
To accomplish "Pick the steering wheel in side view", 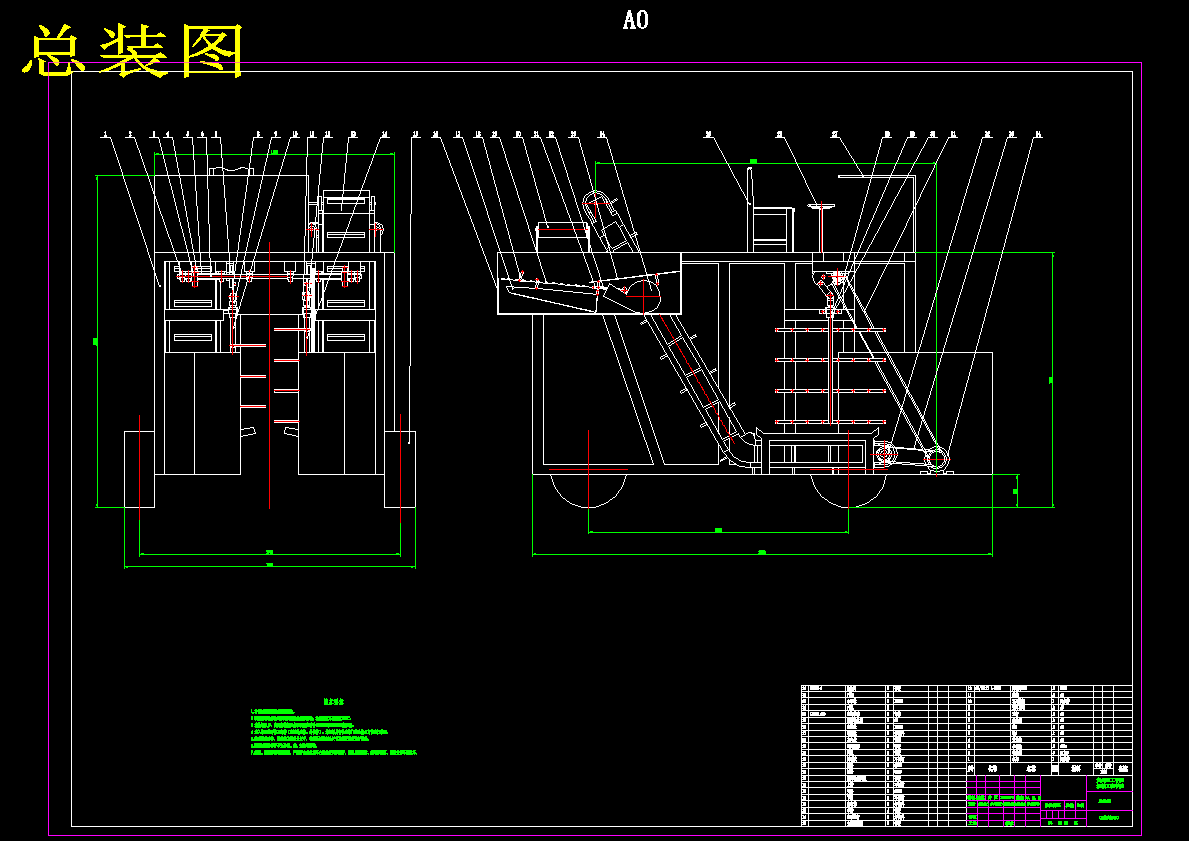I will [821, 206].
